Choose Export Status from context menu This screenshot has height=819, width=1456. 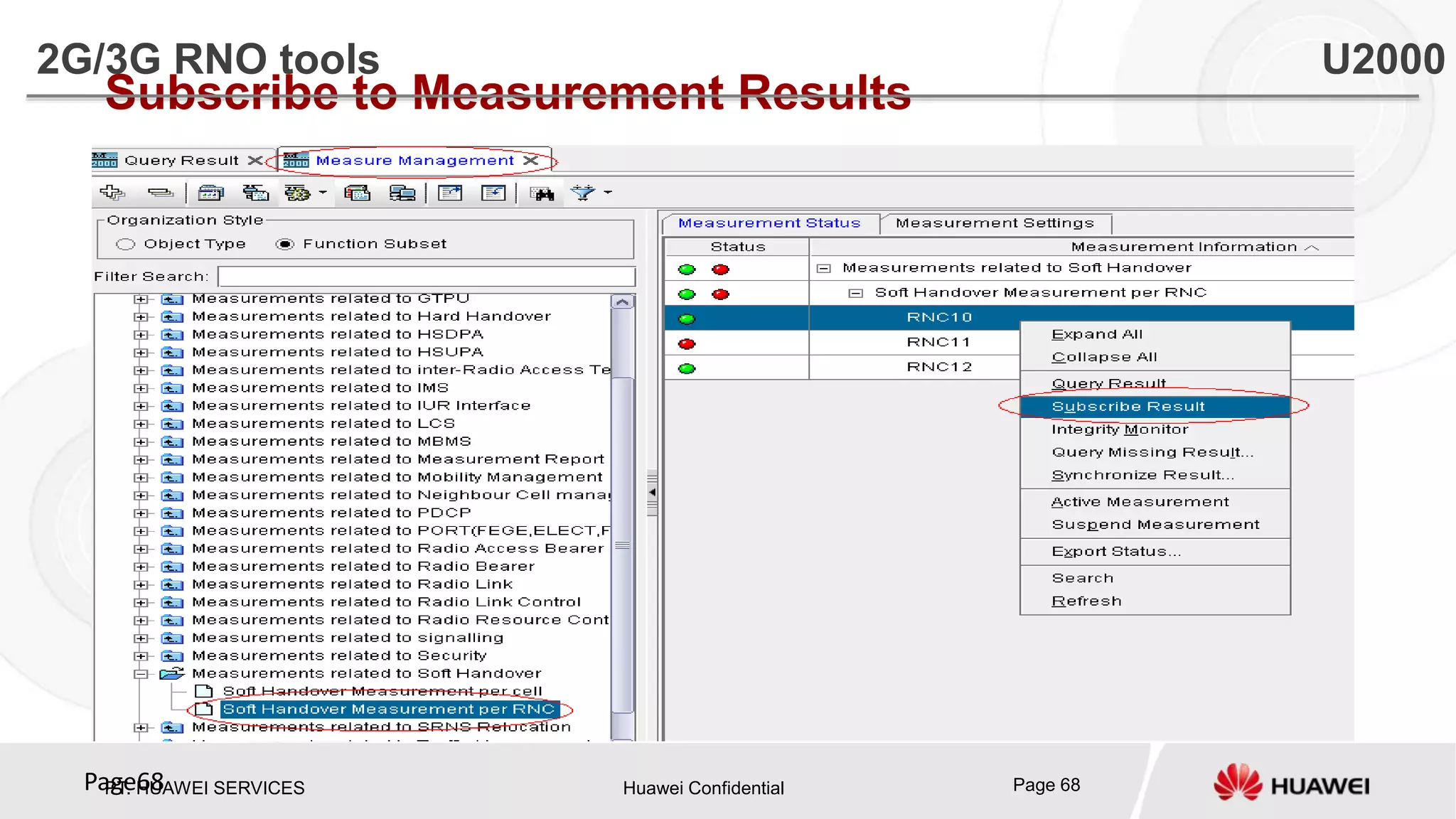(1155, 552)
